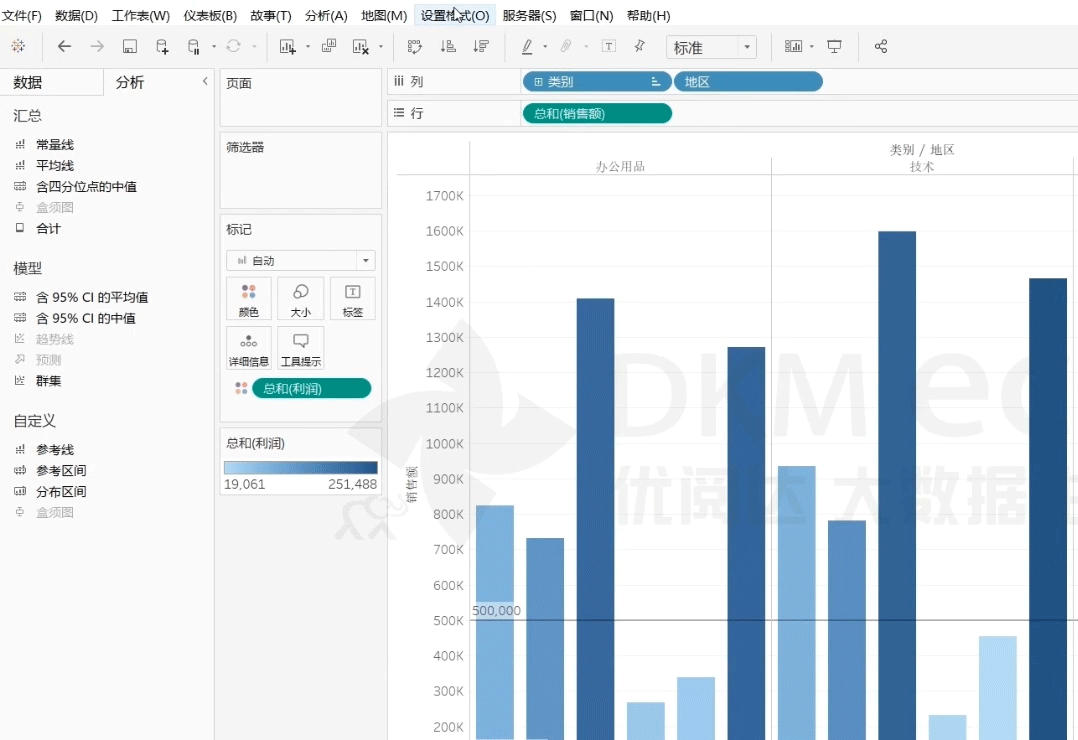1078x740 pixels.
Task: Select 群集 under the 模型 section
Action: 48,381
